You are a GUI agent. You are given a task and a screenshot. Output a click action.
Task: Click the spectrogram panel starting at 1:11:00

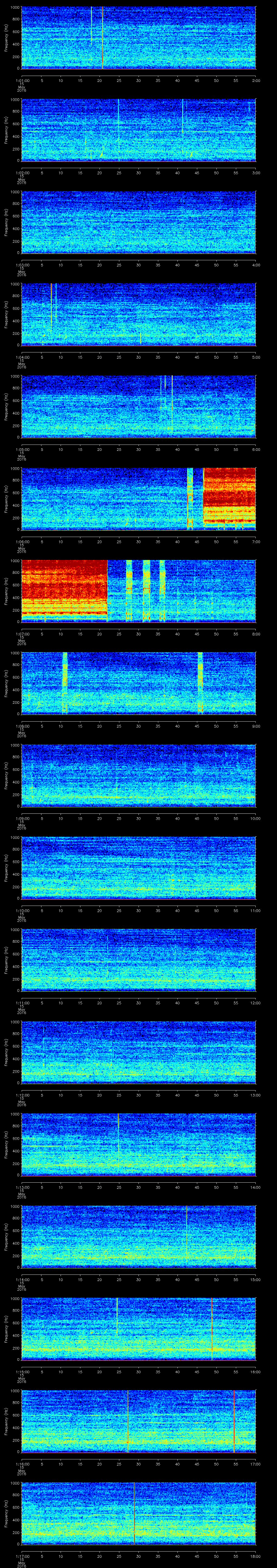click(x=138, y=960)
